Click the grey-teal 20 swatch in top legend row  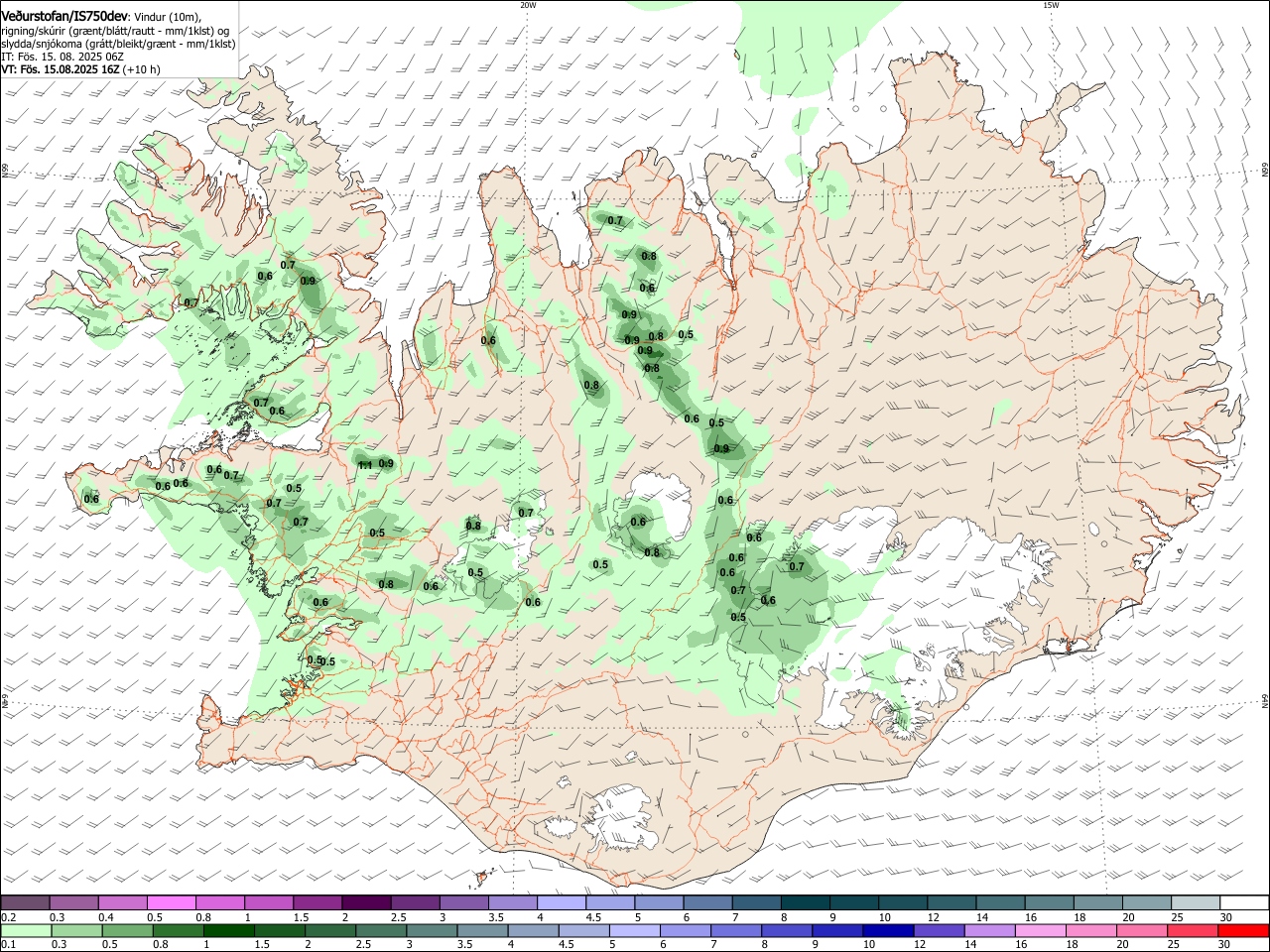point(1146,903)
